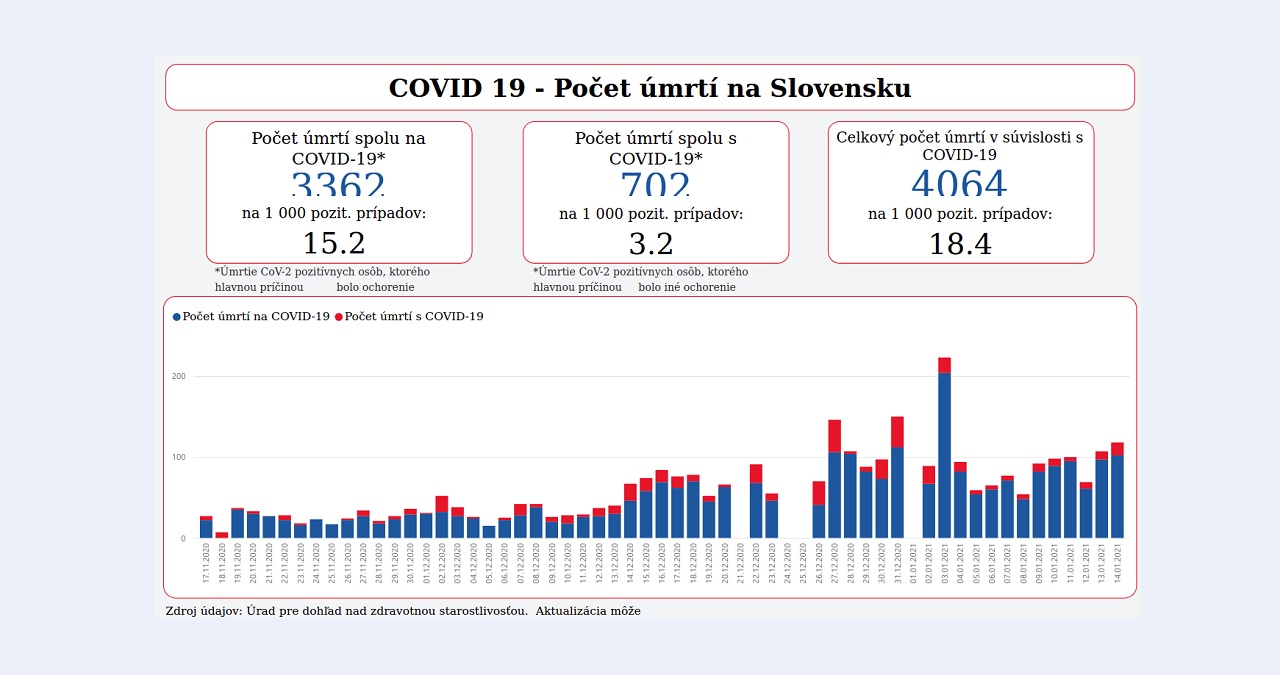The height and width of the screenshot is (675, 1280).
Task: Toggle the 'Počet úmrtí s COVID-19' legend label
Action: tap(414, 317)
